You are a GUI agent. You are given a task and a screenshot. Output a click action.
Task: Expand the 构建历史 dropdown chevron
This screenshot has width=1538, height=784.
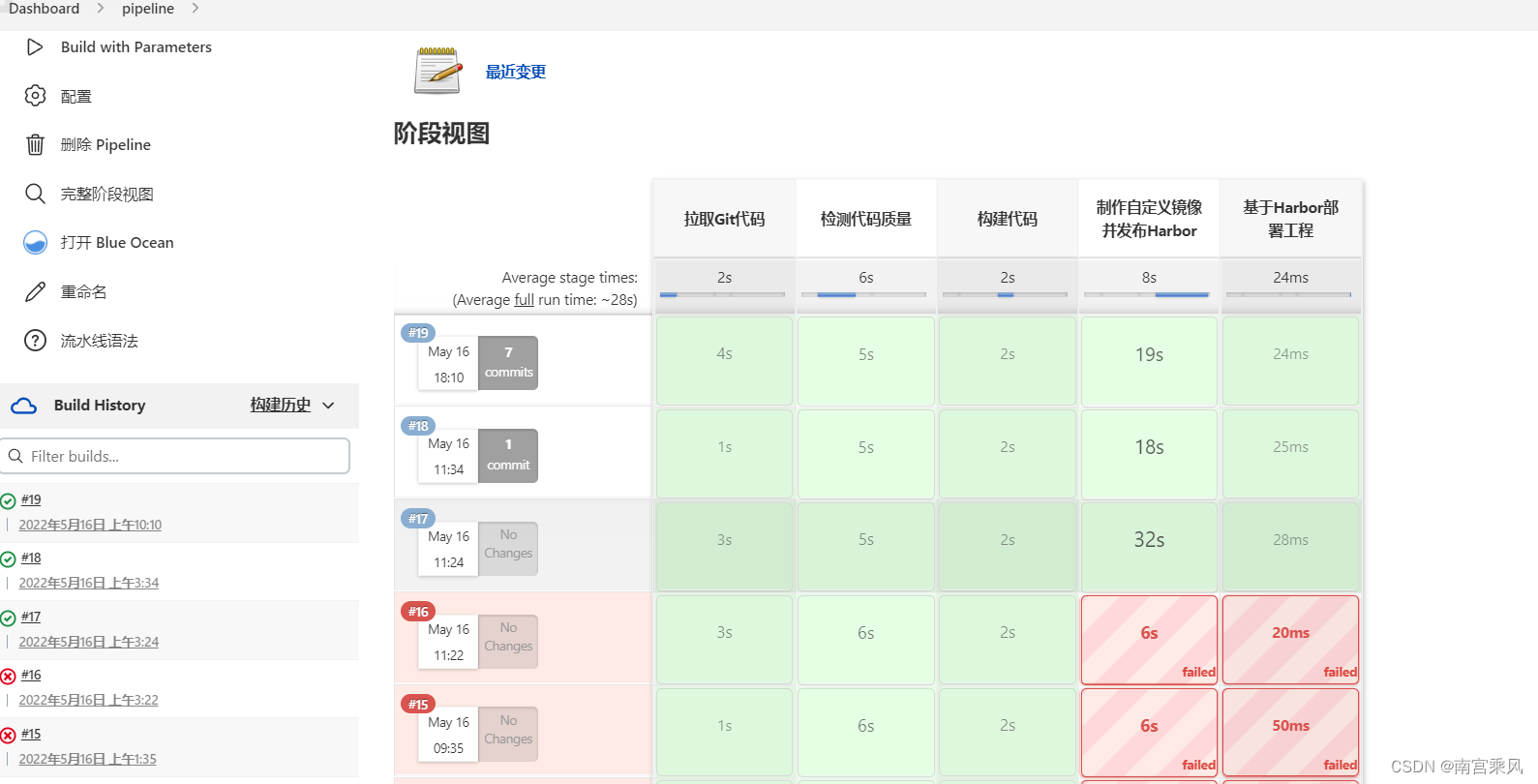point(328,406)
